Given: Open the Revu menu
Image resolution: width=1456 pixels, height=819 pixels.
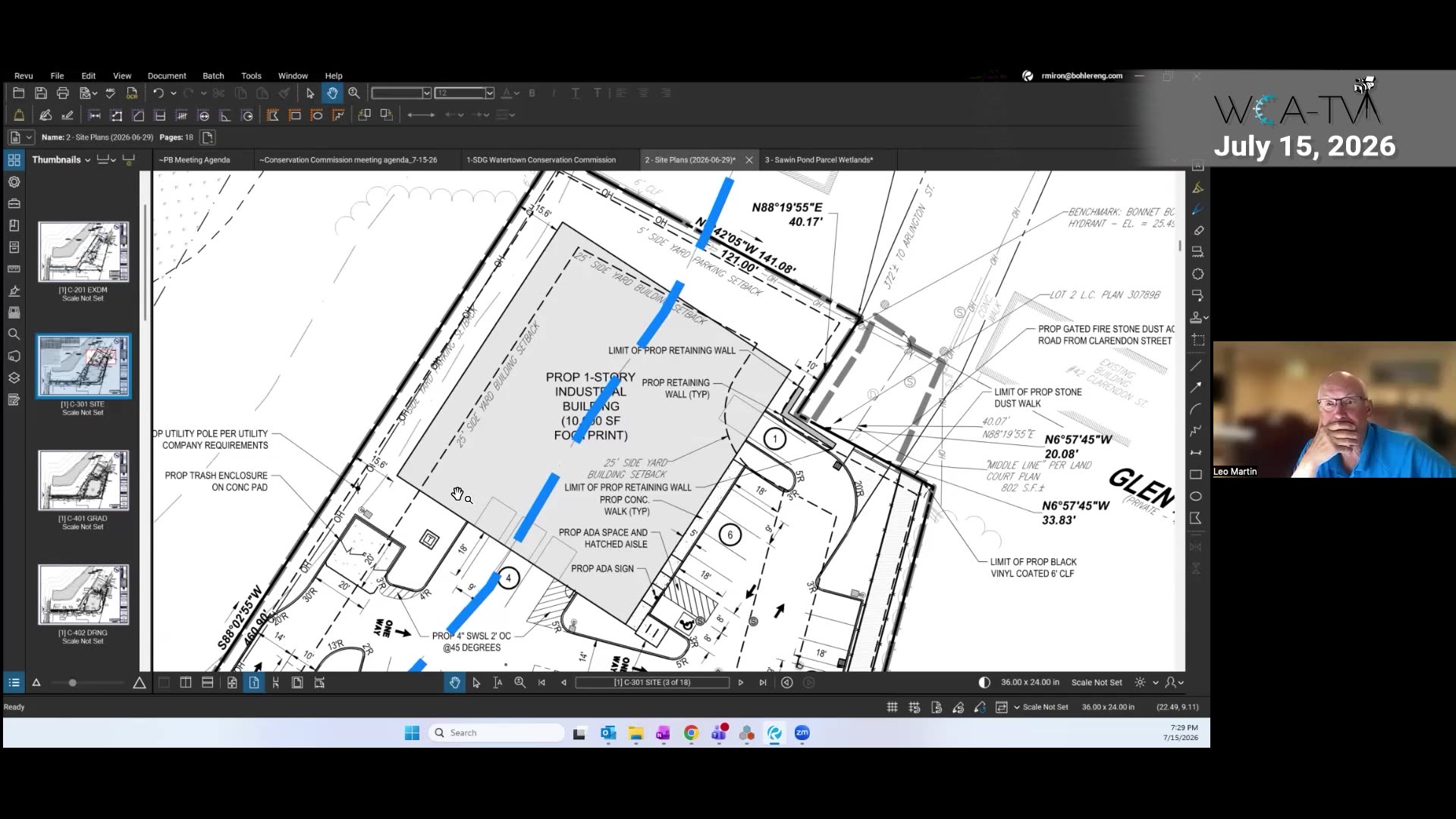Looking at the screenshot, I should [24, 76].
